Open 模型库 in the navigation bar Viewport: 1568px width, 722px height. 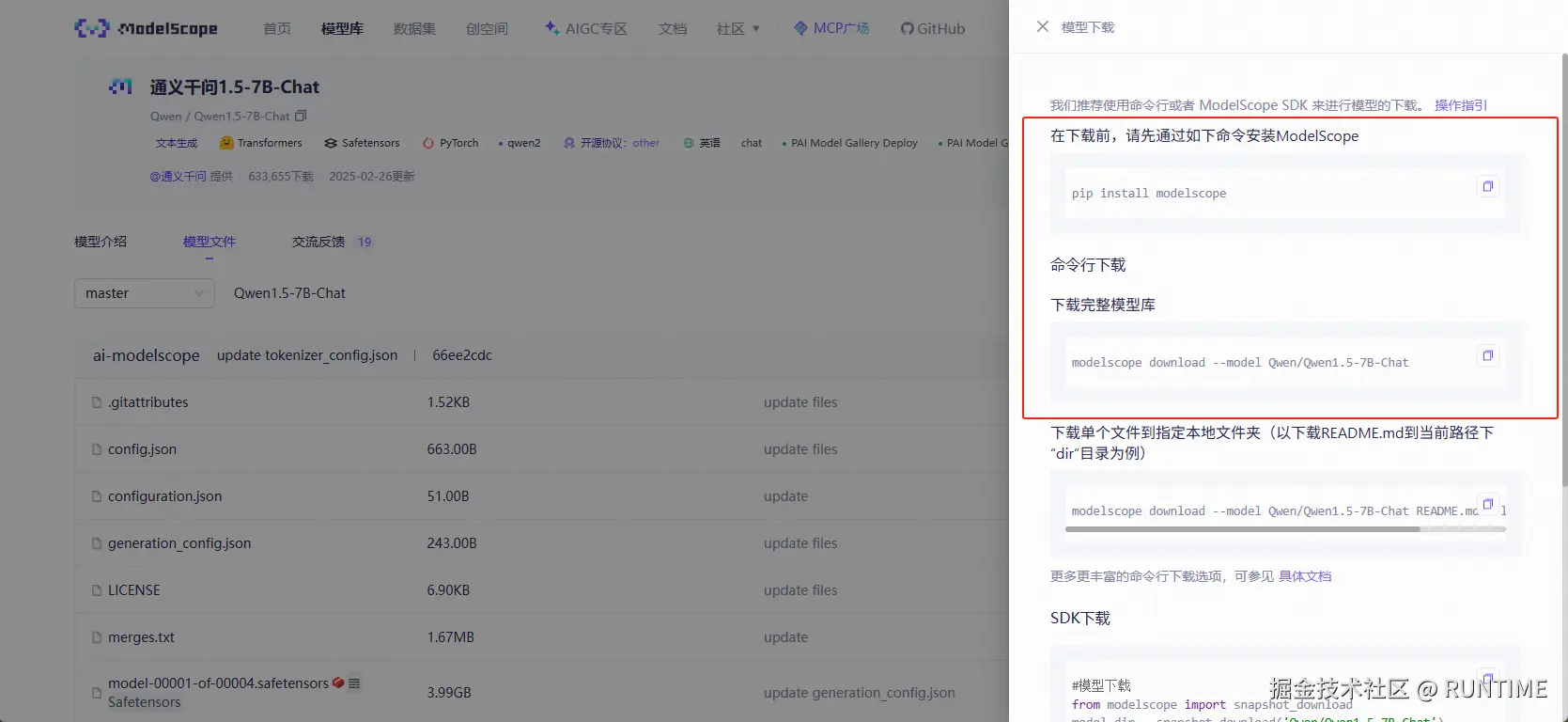(342, 29)
